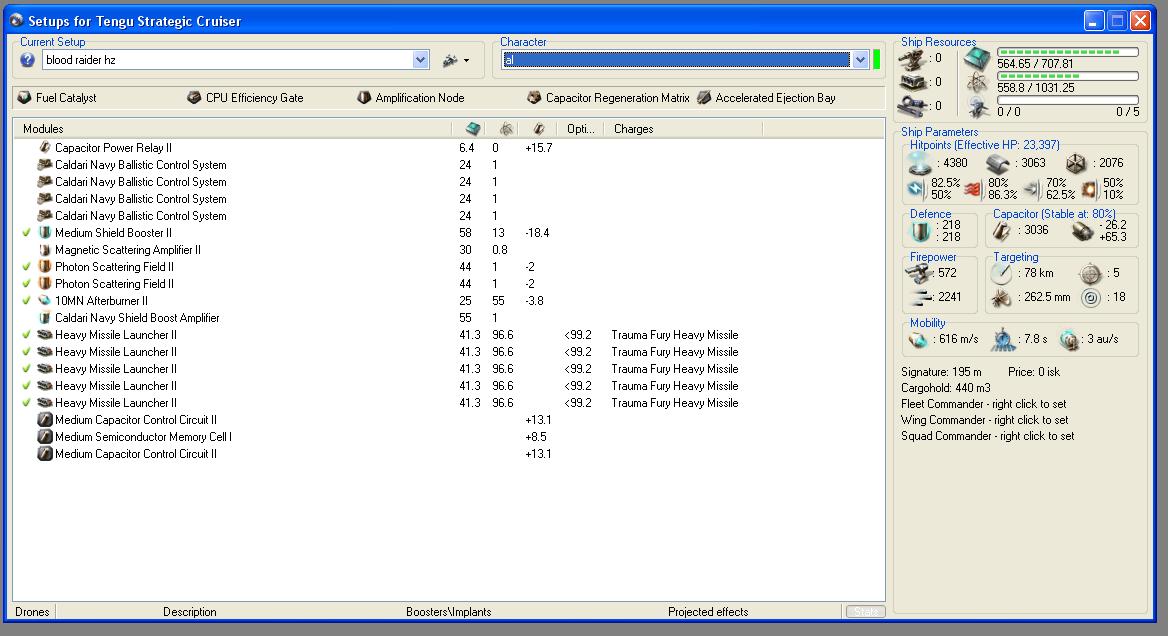Click the 'Cargohold: 440 m3' text
Viewport: 1169px width, 636px height.
point(945,388)
